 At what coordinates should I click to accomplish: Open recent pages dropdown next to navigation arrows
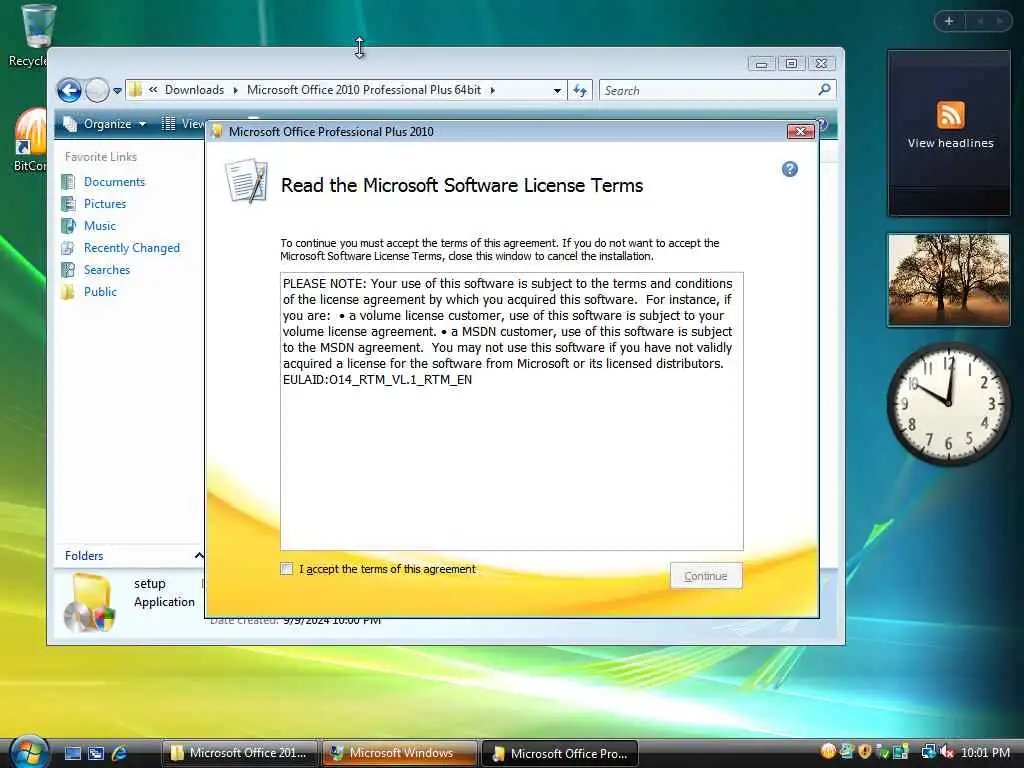point(117,91)
